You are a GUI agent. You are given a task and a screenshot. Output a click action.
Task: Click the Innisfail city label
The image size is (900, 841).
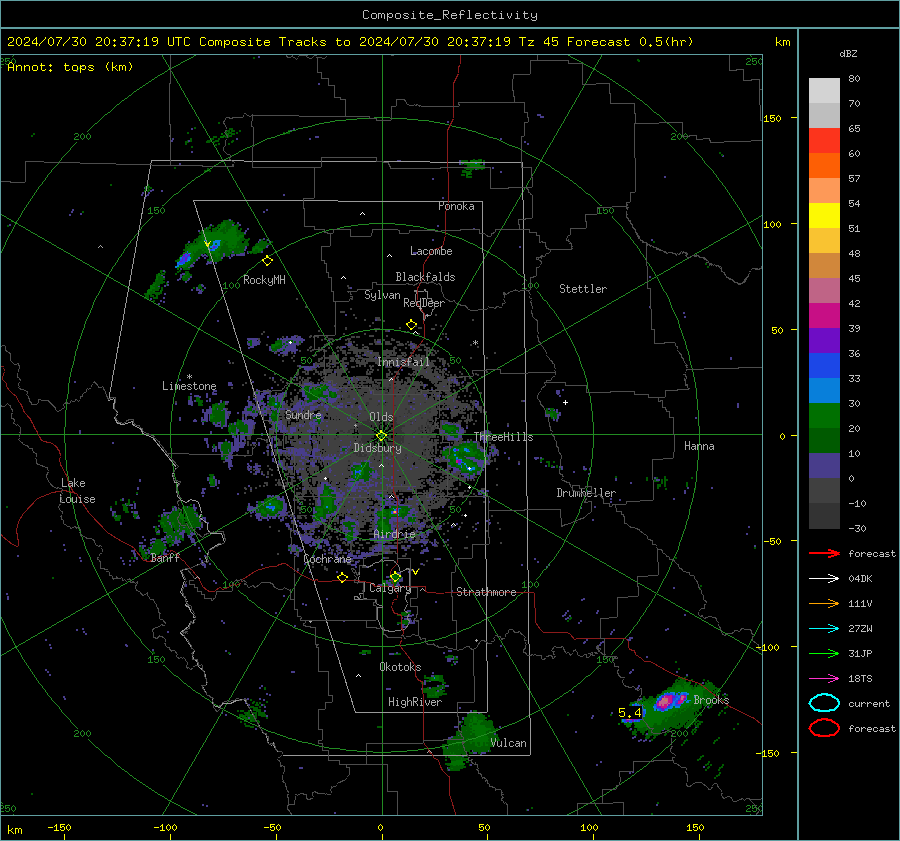pyautogui.click(x=404, y=362)
